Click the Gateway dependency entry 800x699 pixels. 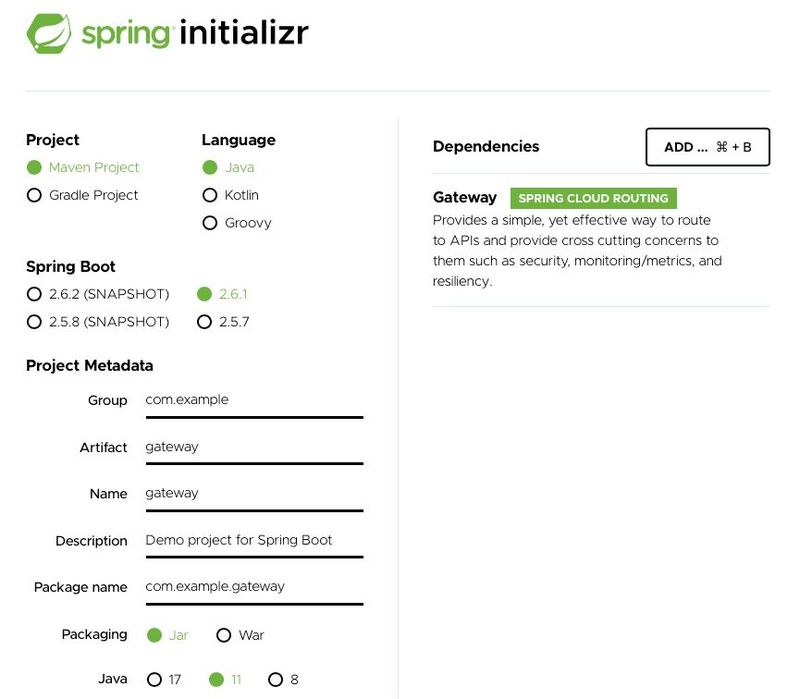pyautogui.click(x=465, y=198)
